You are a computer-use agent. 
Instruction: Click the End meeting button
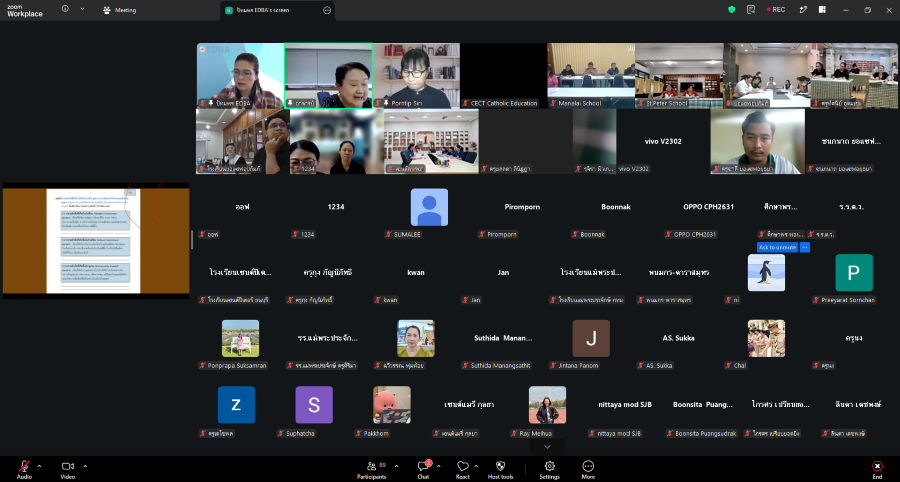877,469
